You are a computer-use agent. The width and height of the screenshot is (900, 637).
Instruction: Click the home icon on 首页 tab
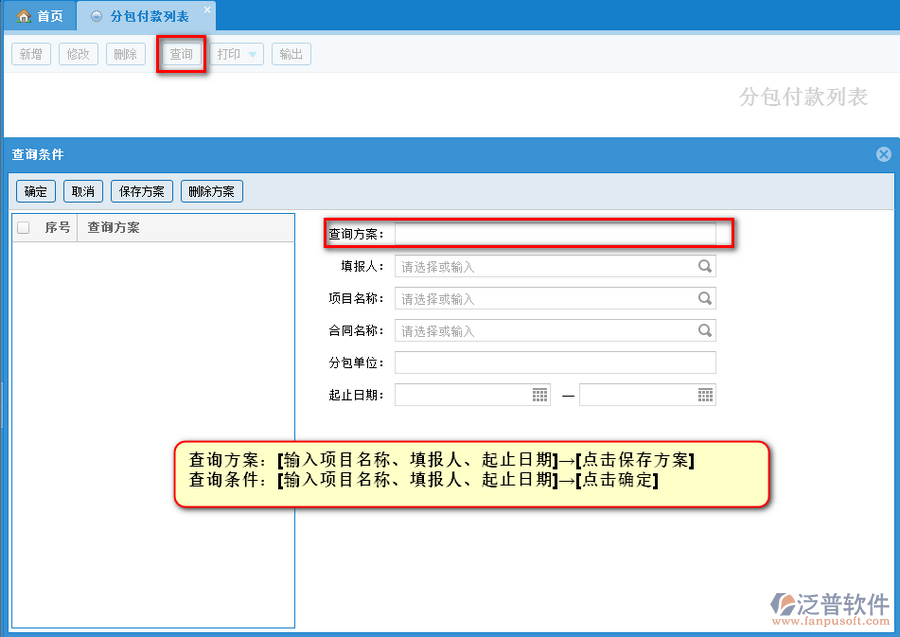(24, 16)
